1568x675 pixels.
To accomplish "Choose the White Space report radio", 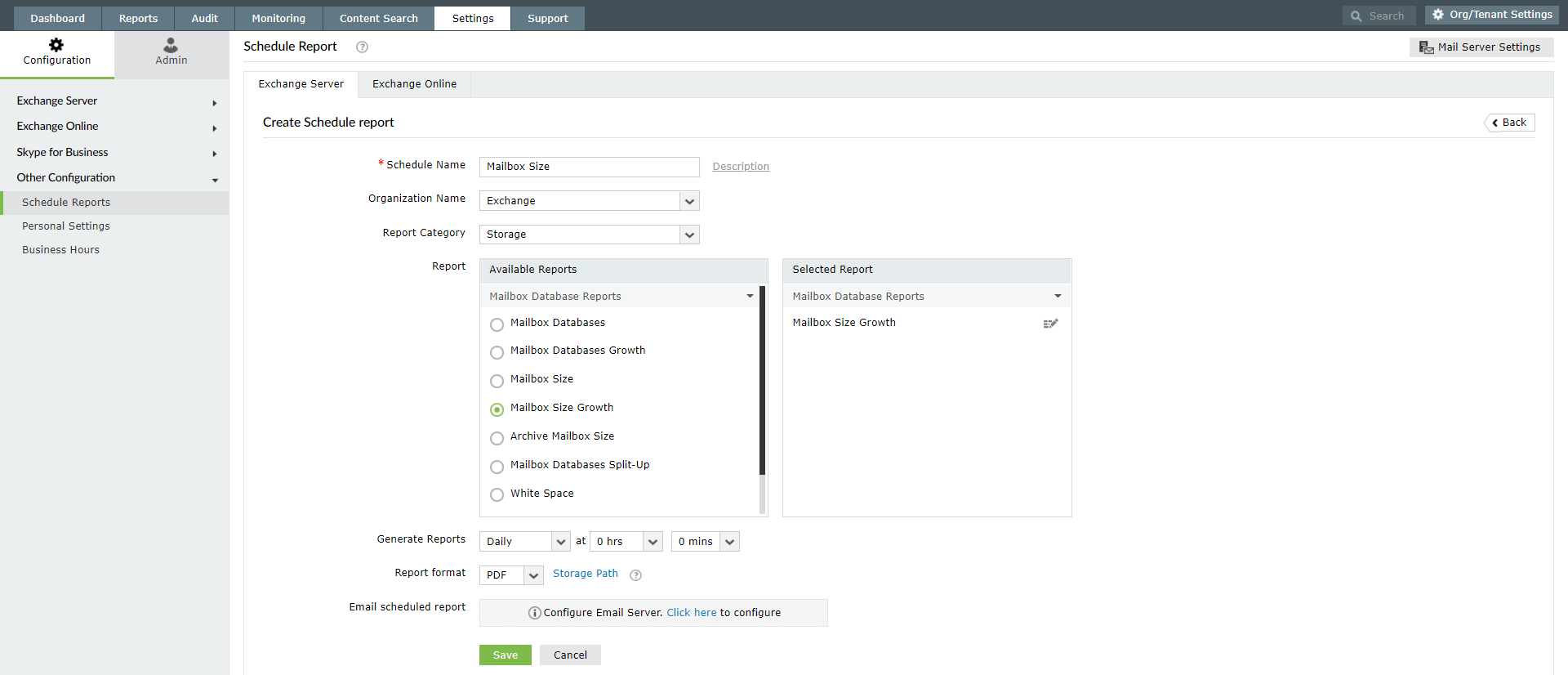I will coord(497,495).
